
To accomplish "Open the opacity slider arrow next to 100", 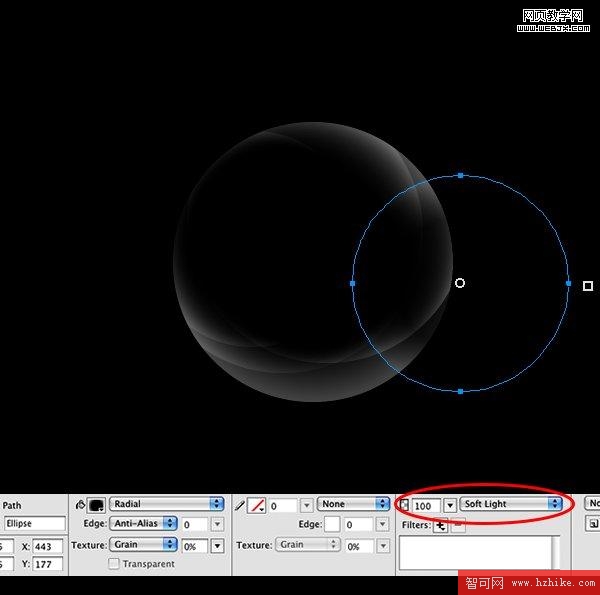I will 450,506.
